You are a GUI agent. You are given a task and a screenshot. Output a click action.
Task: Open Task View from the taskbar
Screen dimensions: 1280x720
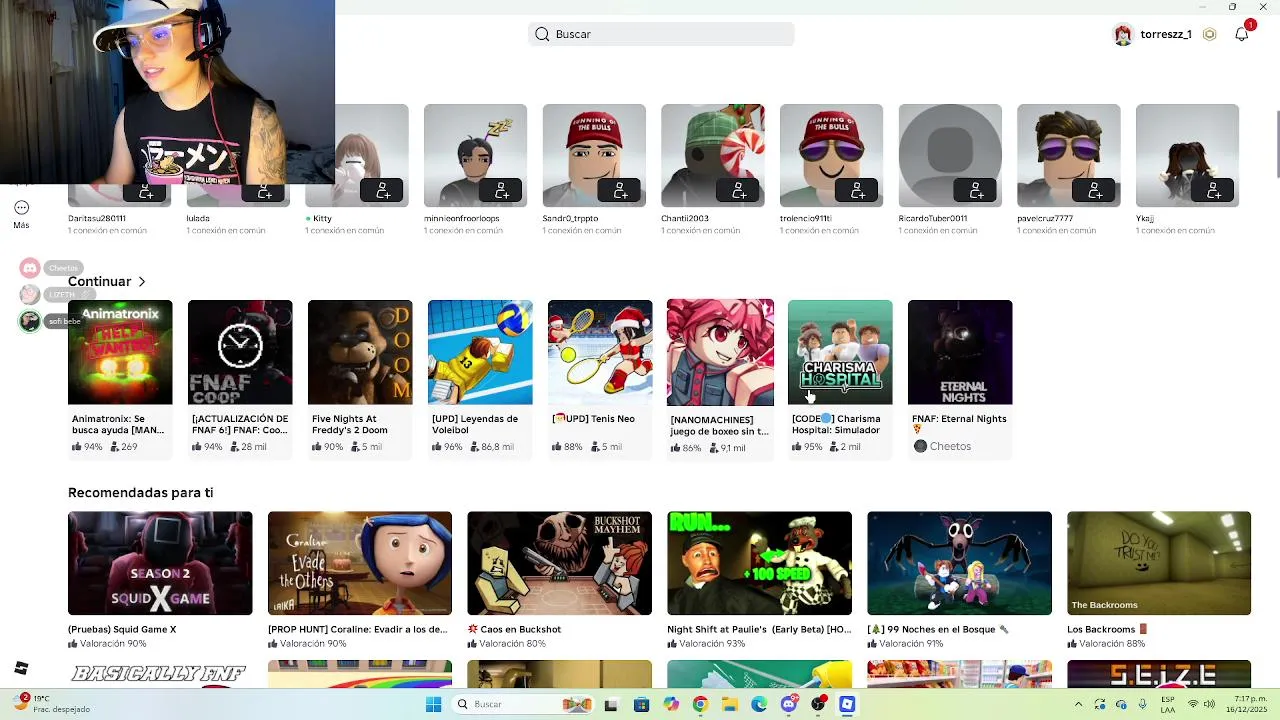pos(611,704)
